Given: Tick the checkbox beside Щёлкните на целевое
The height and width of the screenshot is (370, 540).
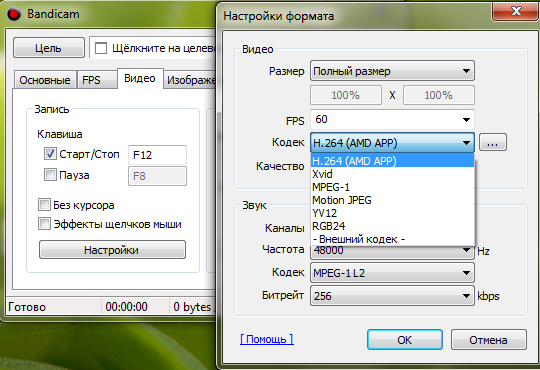Looking at the screenshot, I should pyautogui.click(x=101, y=48).
